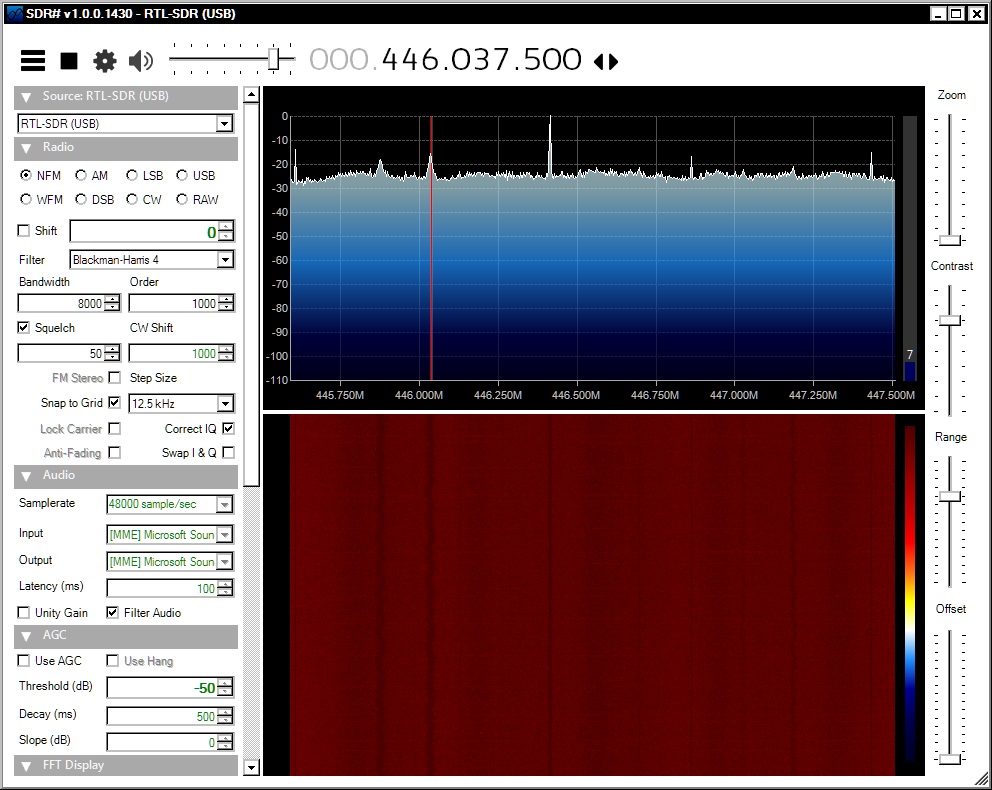
Task: Click the Order 1000 input field
Action: click(x=173, y=303)
